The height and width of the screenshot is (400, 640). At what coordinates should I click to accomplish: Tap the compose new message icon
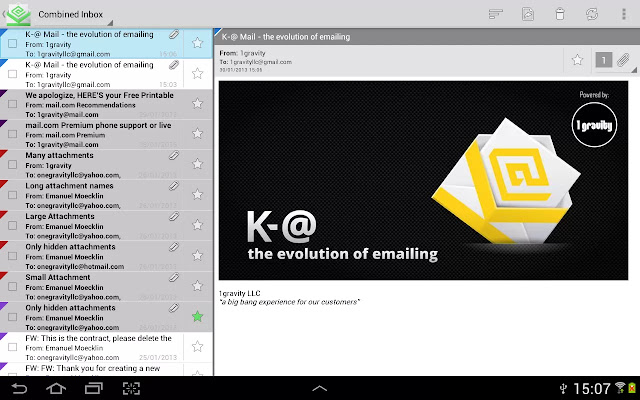528,14
